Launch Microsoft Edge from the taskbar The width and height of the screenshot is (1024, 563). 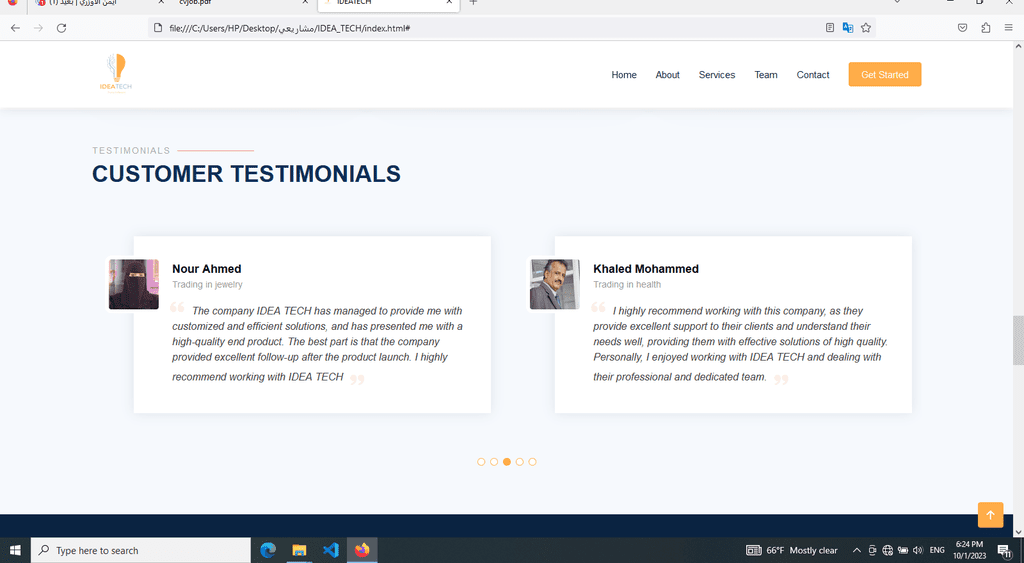click(268, 551)
